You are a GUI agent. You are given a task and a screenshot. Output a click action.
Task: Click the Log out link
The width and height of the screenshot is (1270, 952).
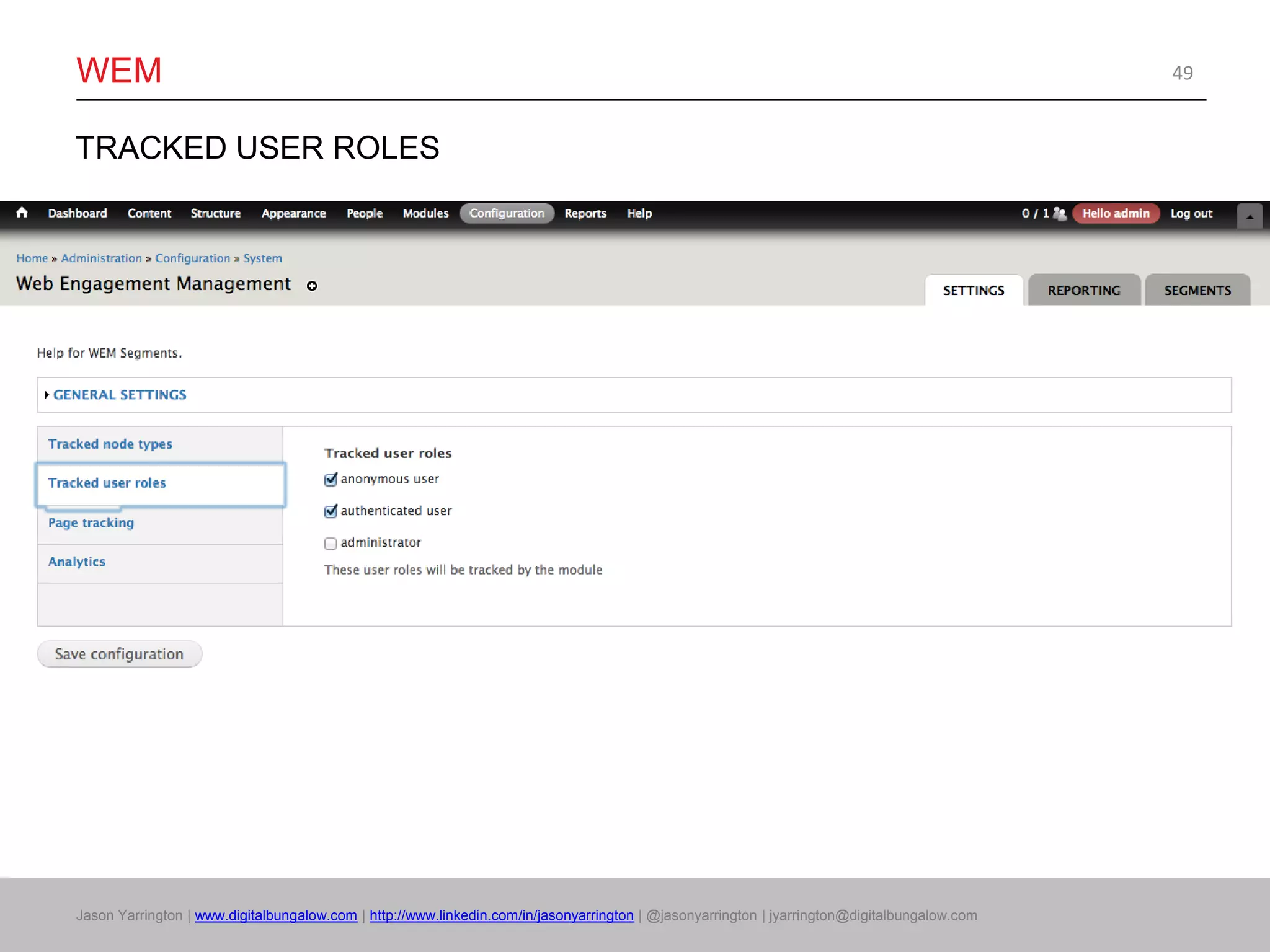coord(1191,213)
